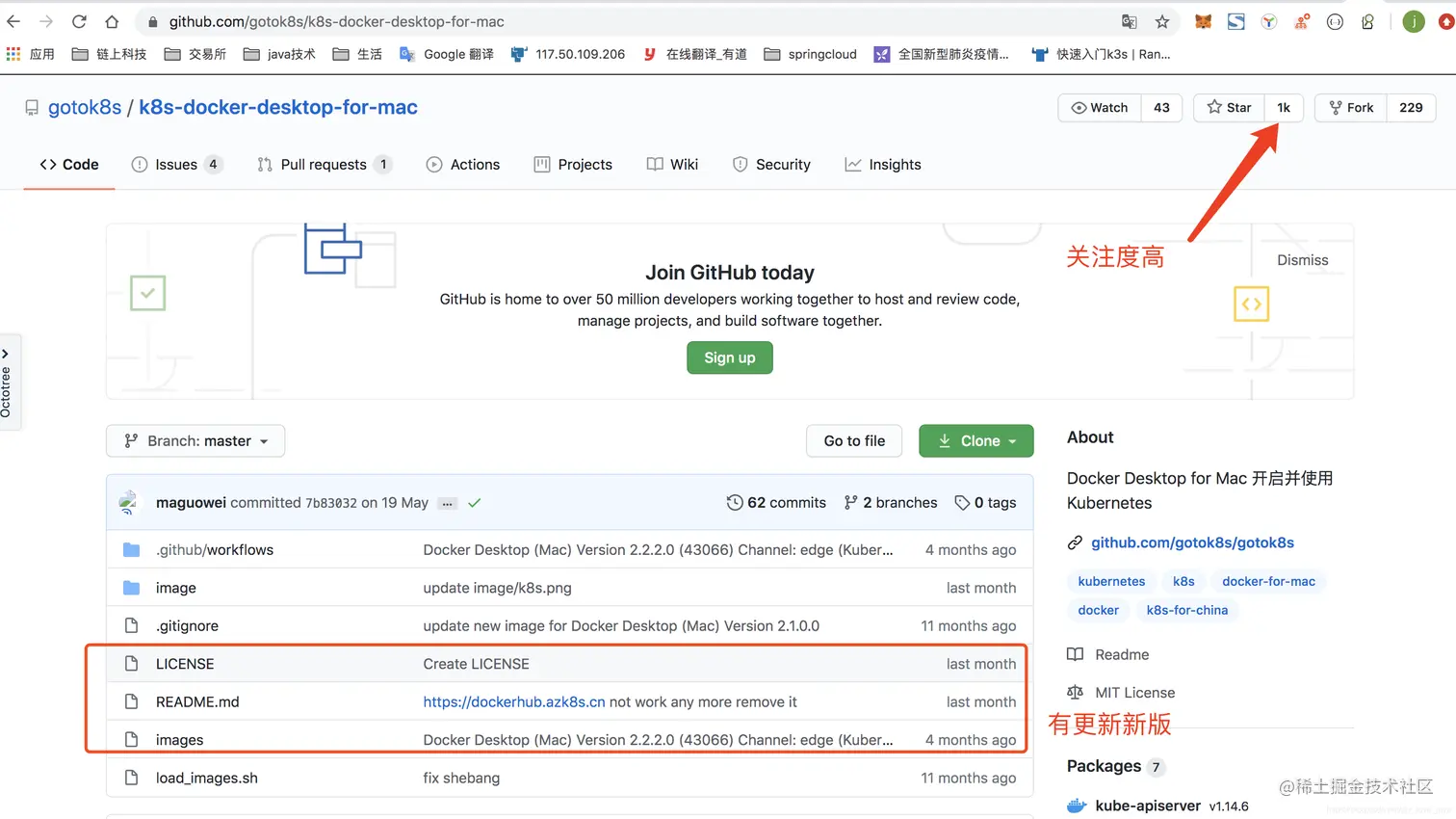Image resolution: width=1456 pixels, height=819 pixels.
Task: Open the Google 翻译 bookmark
Action: (x=446, y=54)
